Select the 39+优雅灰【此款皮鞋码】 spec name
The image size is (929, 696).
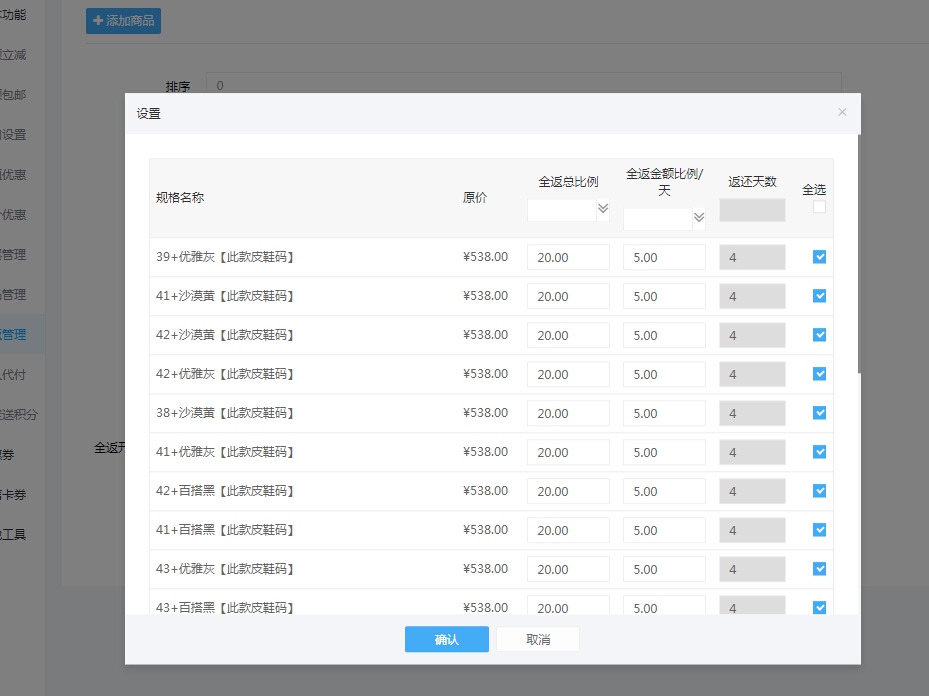pyautogui.click(x=225, y=256)
